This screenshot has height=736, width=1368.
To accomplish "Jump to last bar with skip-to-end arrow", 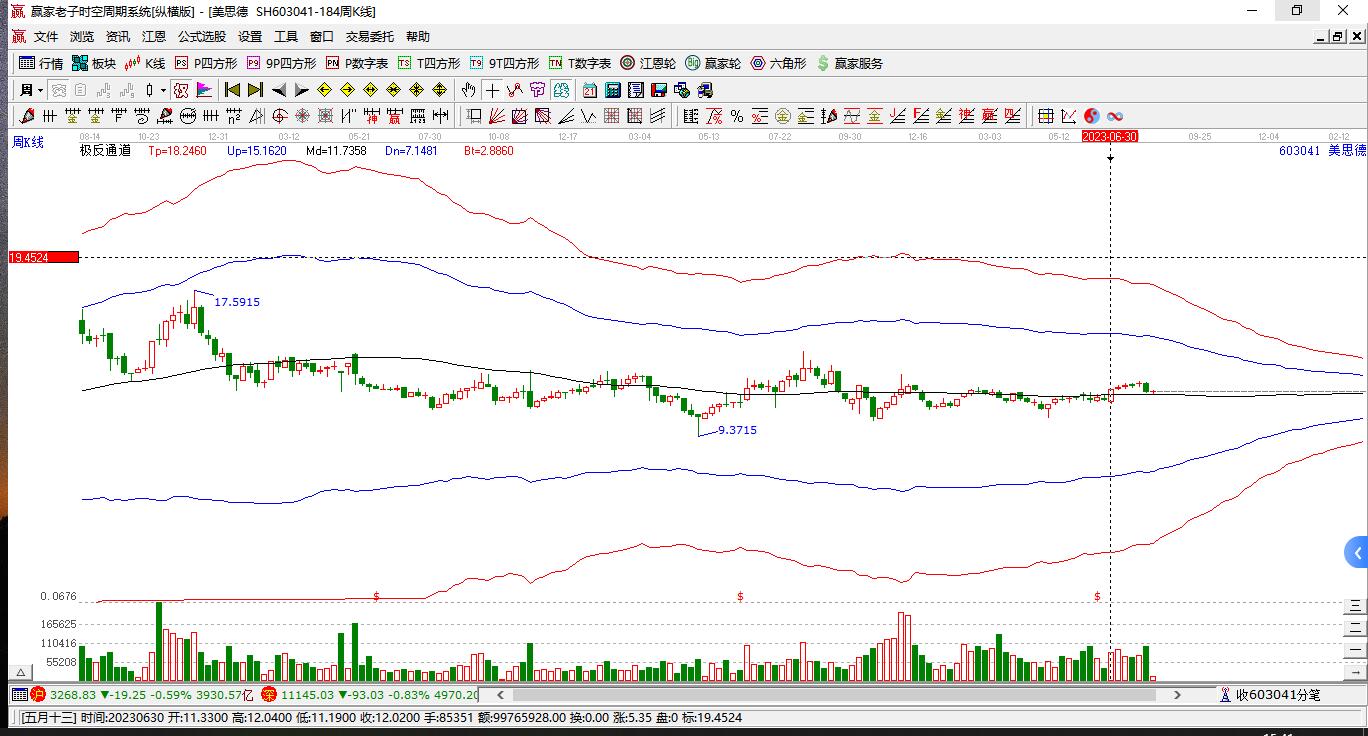I will (x=255, y=90).
